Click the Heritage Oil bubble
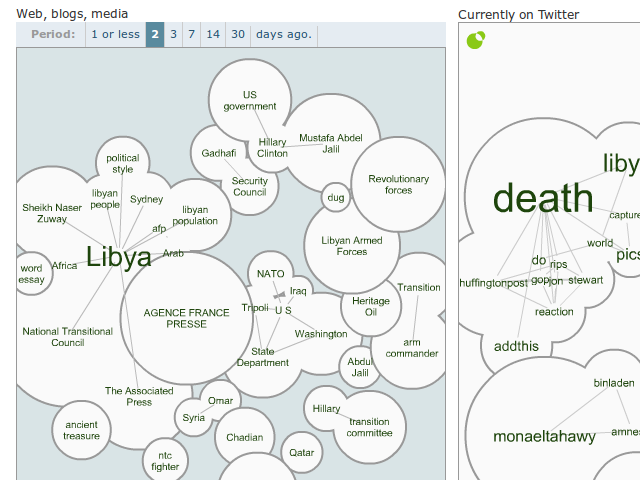 click(371, 307)
